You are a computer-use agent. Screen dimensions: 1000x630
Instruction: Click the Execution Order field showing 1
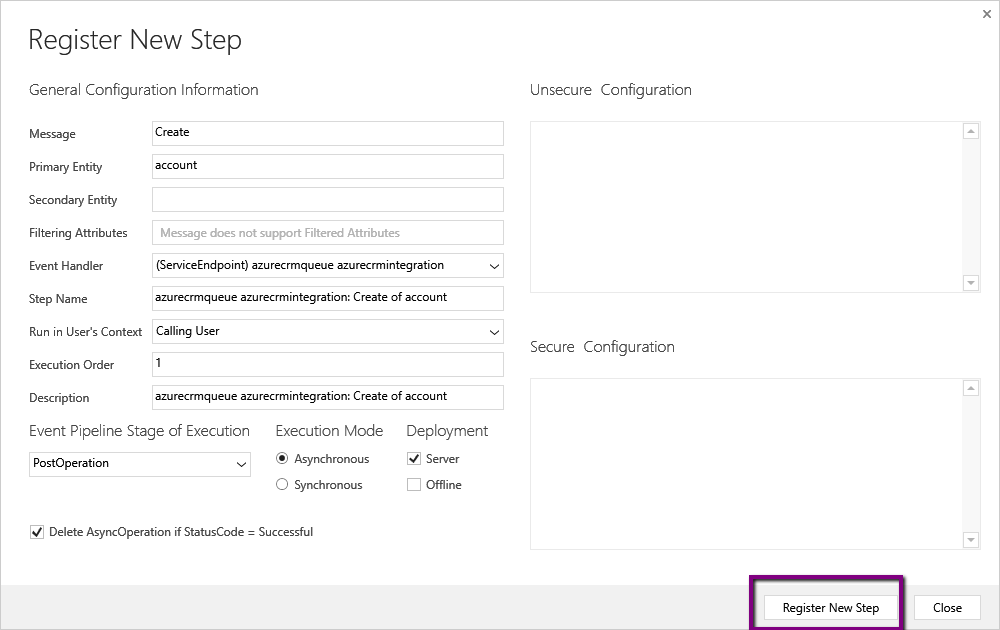click(x=327, y=364)
